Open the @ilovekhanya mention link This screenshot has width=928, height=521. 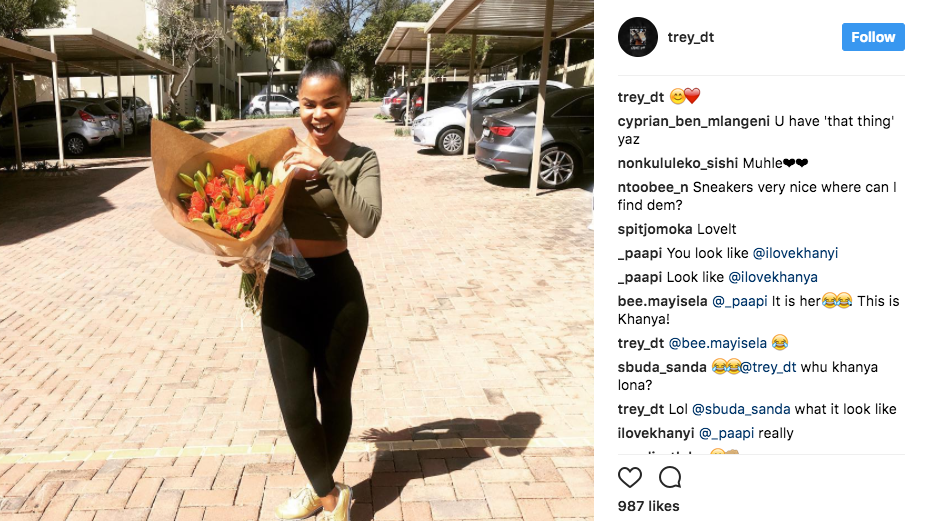pyautogui.click(x=772, y=277)
